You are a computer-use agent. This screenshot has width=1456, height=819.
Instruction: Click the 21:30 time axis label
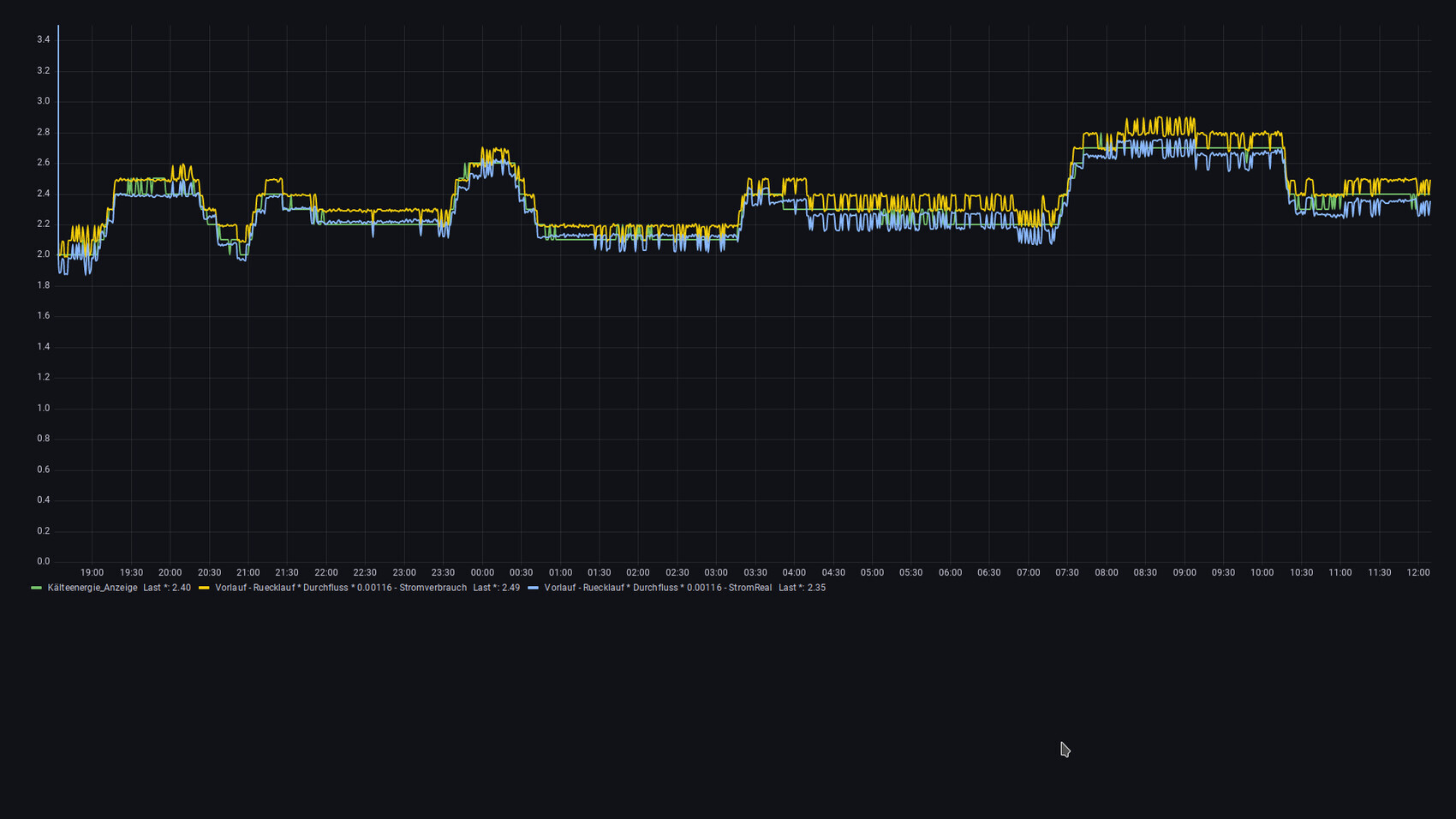(x=287, y=572)
